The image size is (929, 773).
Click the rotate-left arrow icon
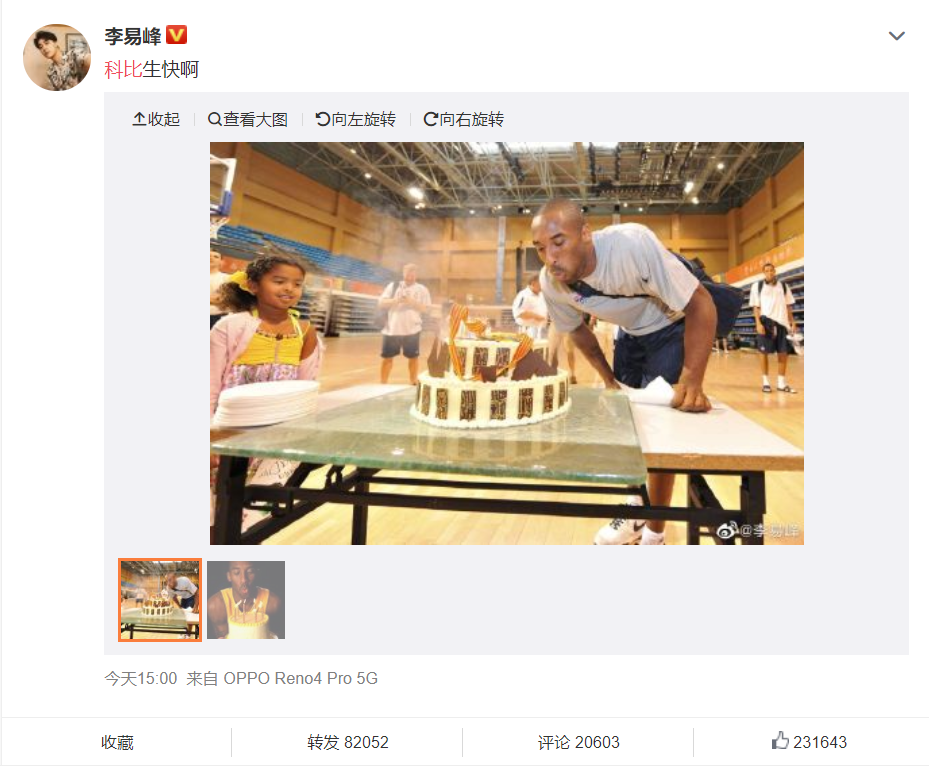click(322, 119)
